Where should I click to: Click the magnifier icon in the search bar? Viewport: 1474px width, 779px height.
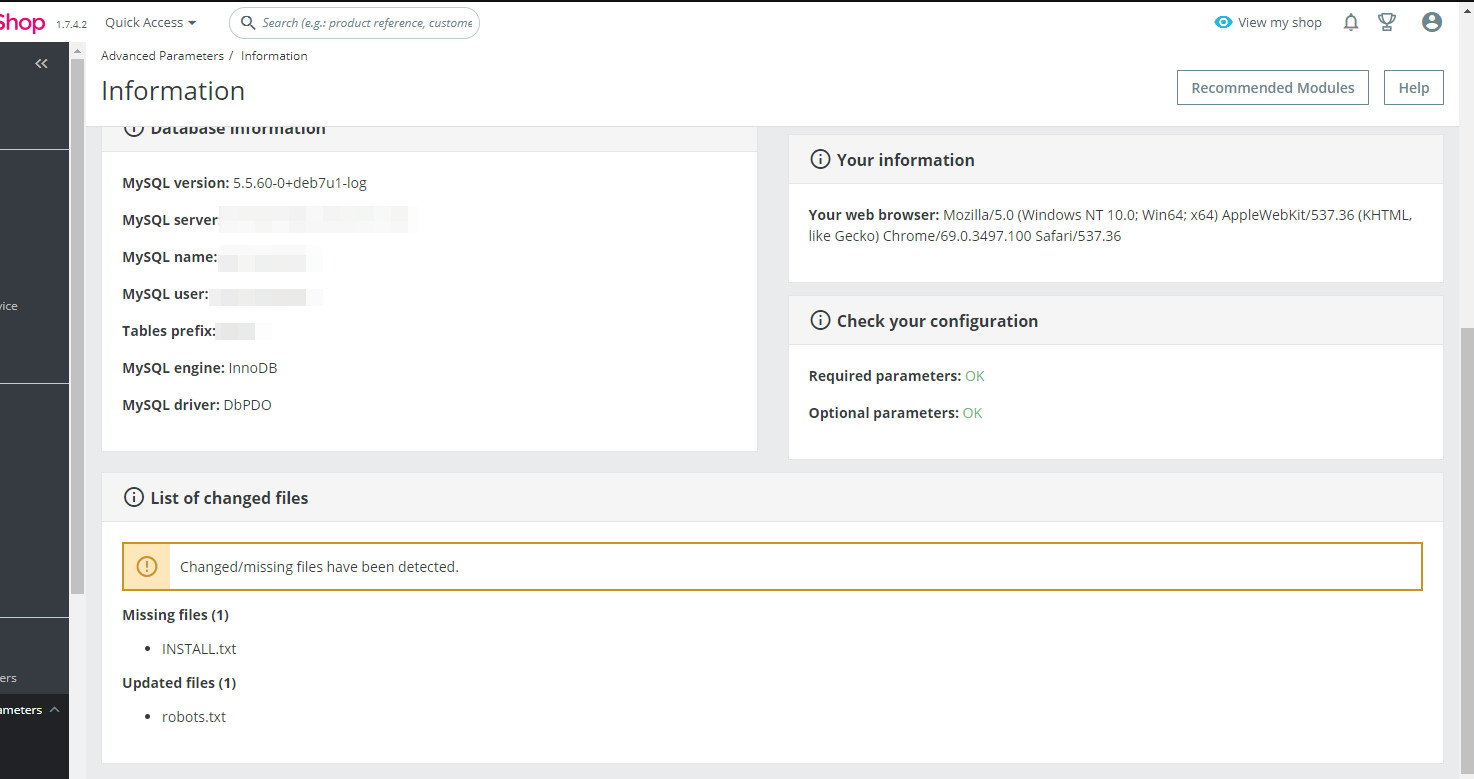(x=248, y=22)
